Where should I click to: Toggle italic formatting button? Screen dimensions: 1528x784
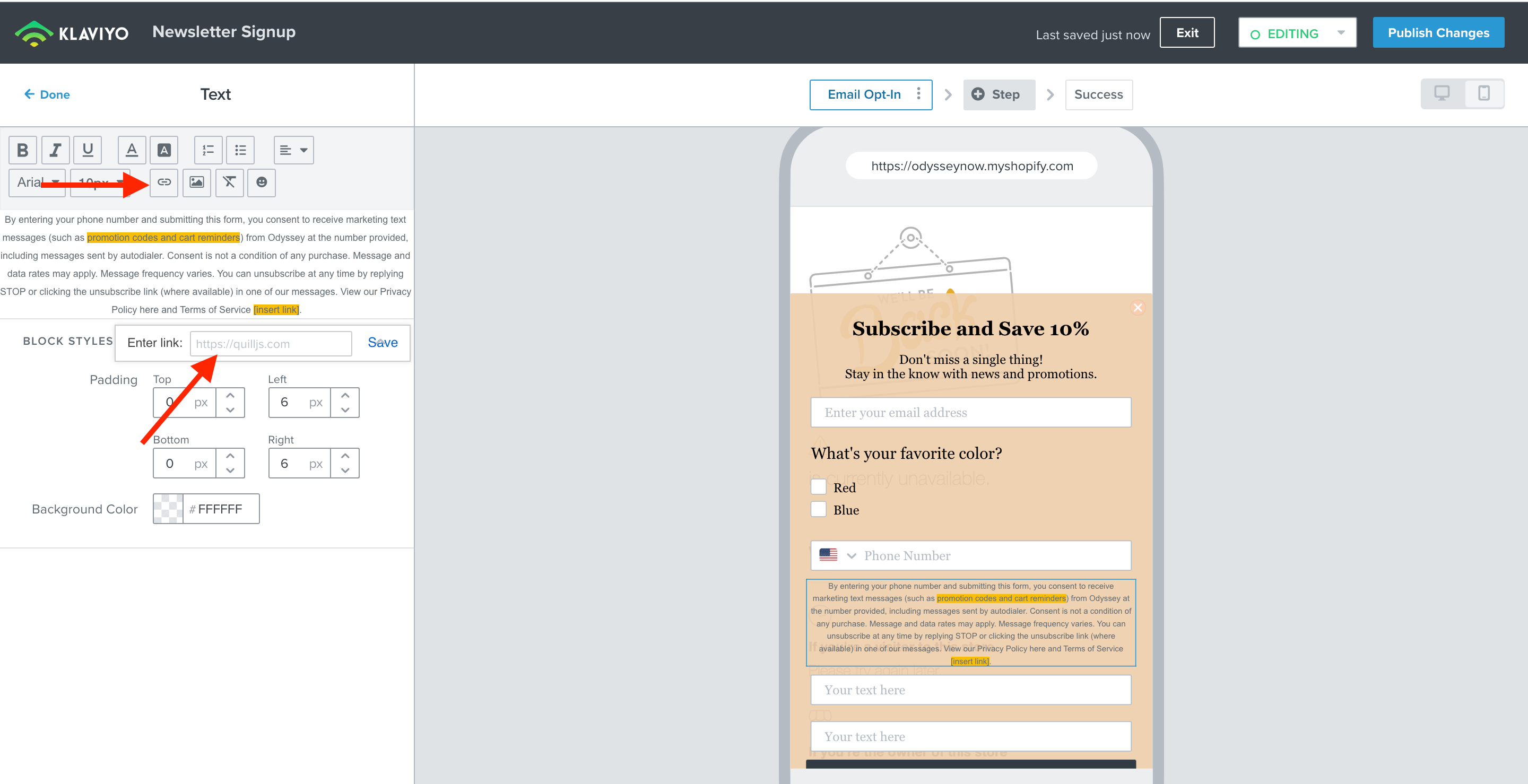coord(55,150)
